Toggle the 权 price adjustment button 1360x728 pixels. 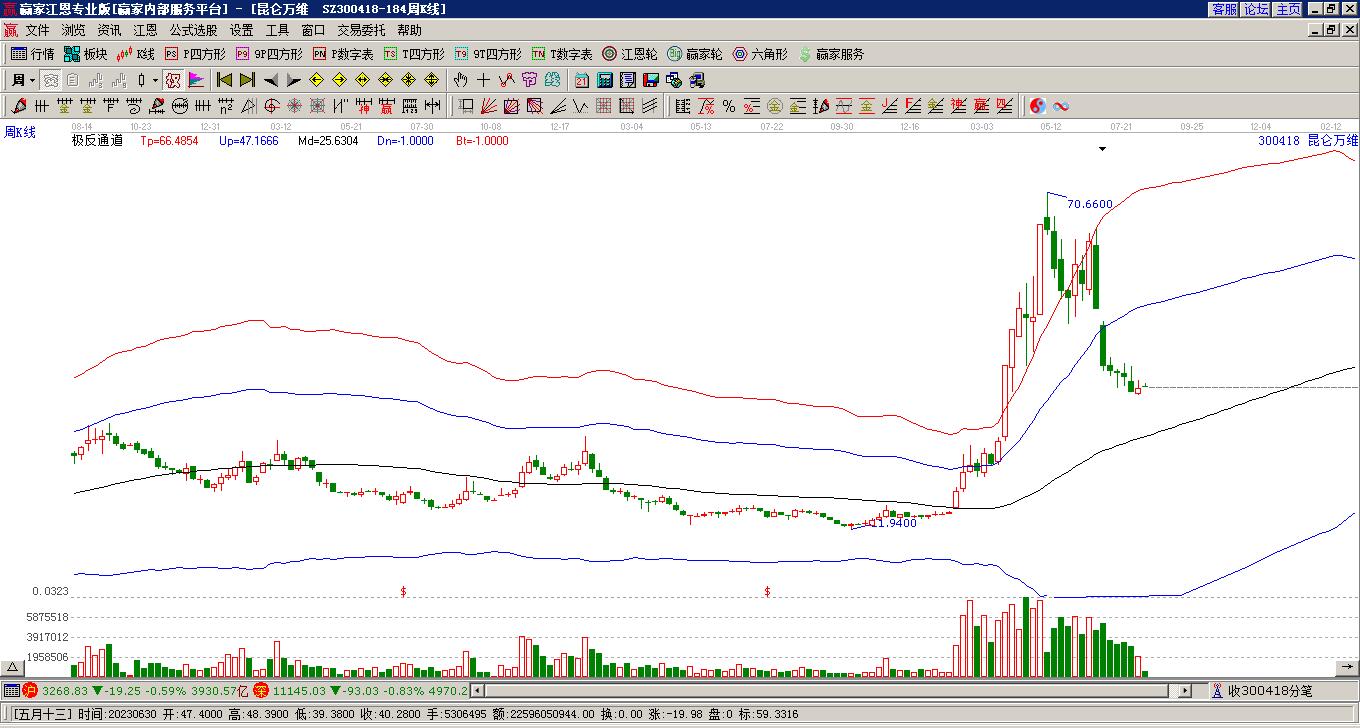pos(173,80)
